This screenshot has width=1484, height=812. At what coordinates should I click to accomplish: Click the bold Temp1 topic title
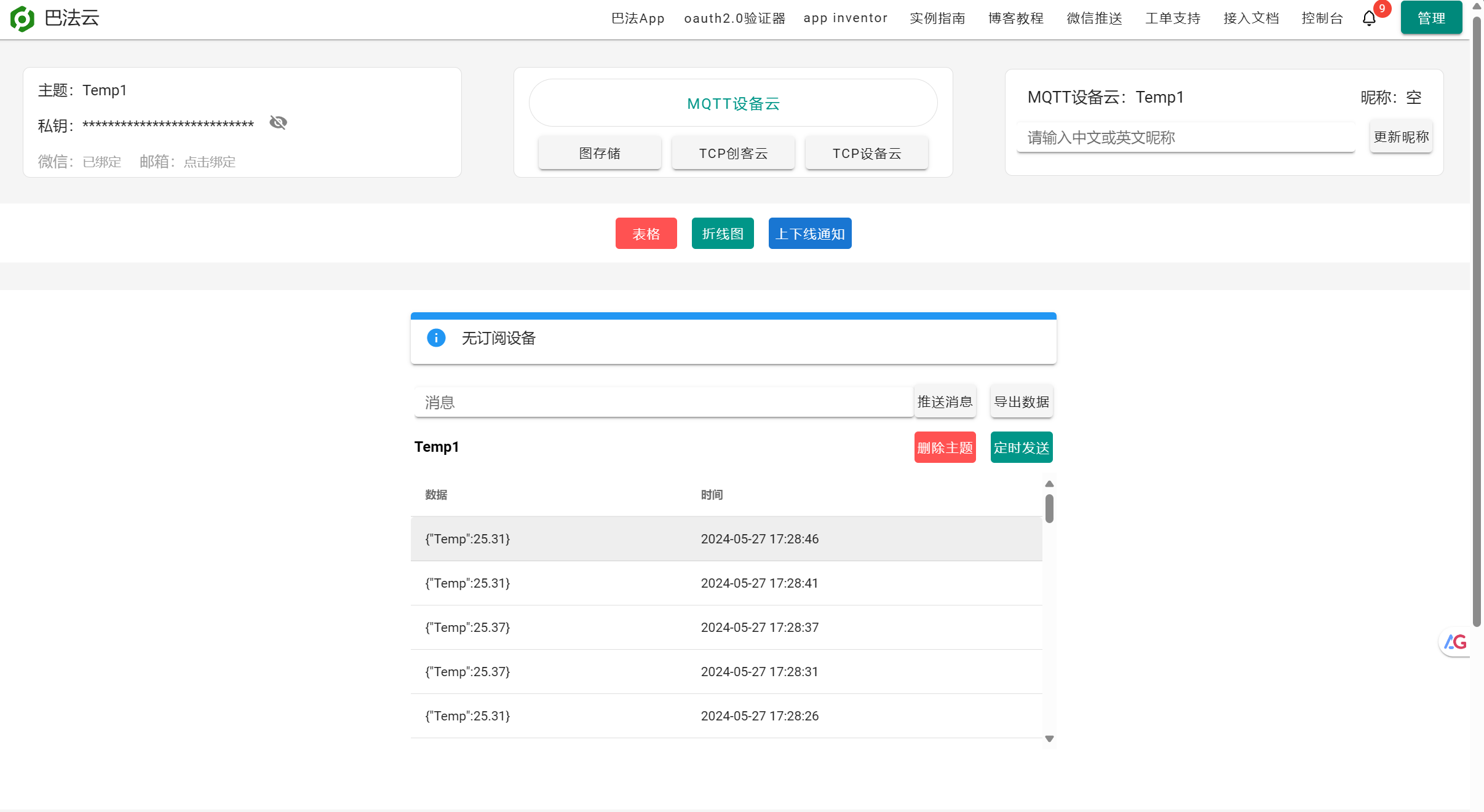coord(437,447)
